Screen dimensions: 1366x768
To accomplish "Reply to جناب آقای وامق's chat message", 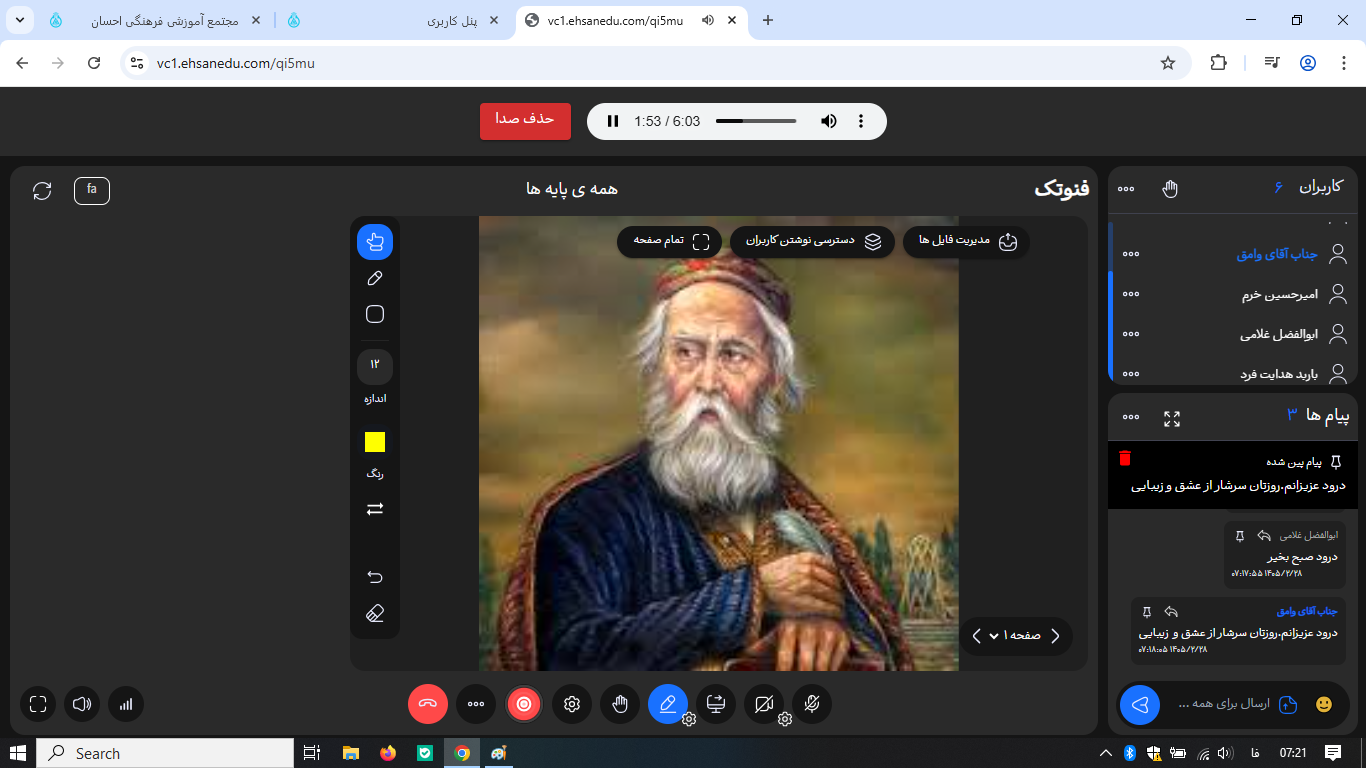I will click(1171, 611).
